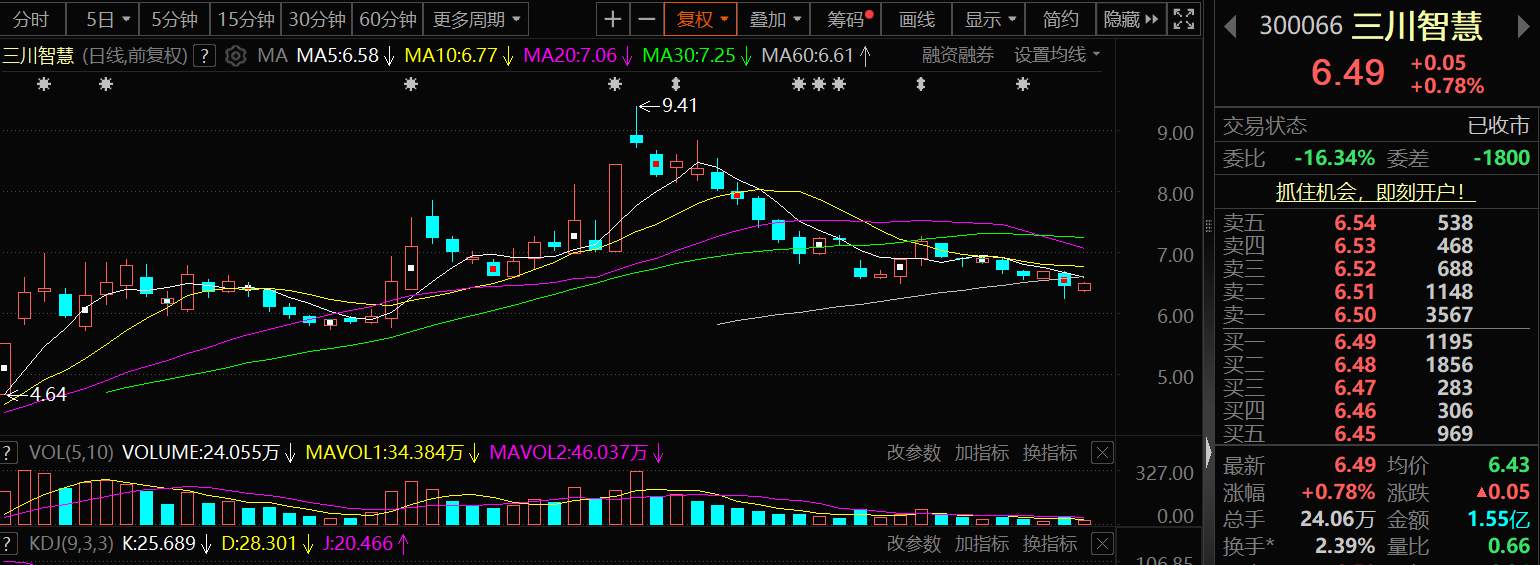The height and width of the screenshot is (565, 1540).
Task: Expand the 更多周期 period dropdown
Action: (x=476, y=19)
